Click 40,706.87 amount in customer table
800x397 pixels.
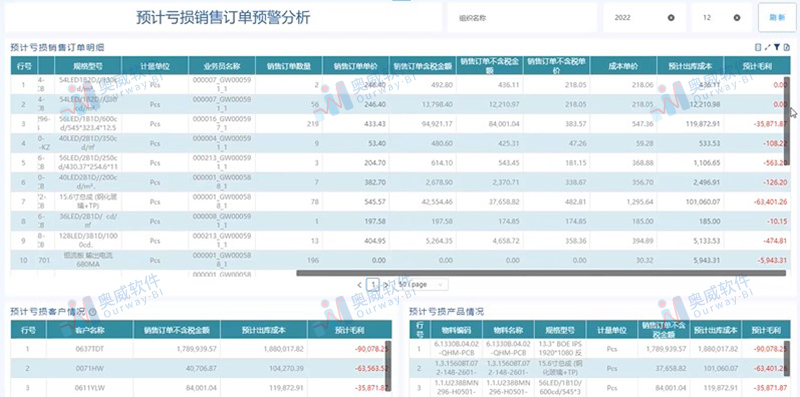177,368
